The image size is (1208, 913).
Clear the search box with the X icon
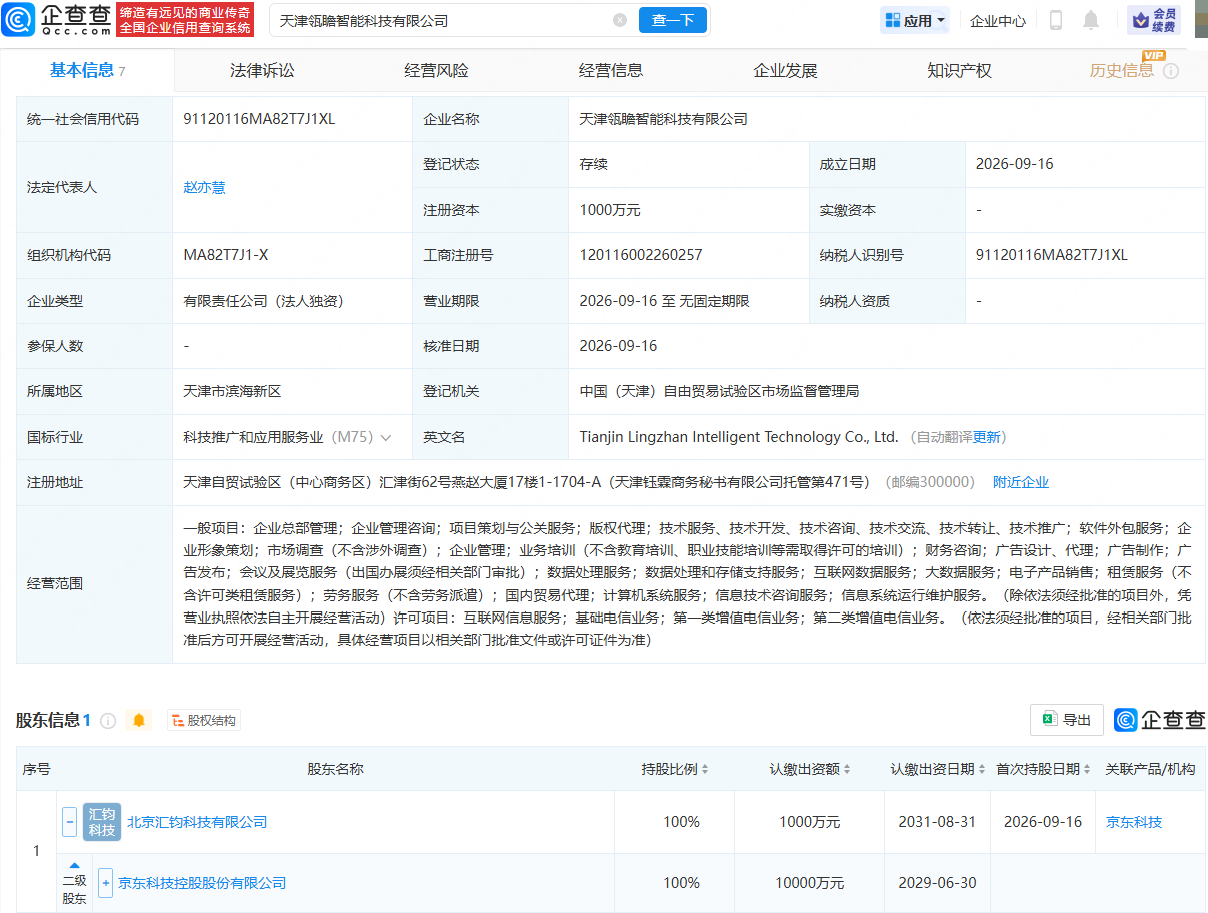click(620, 20)
